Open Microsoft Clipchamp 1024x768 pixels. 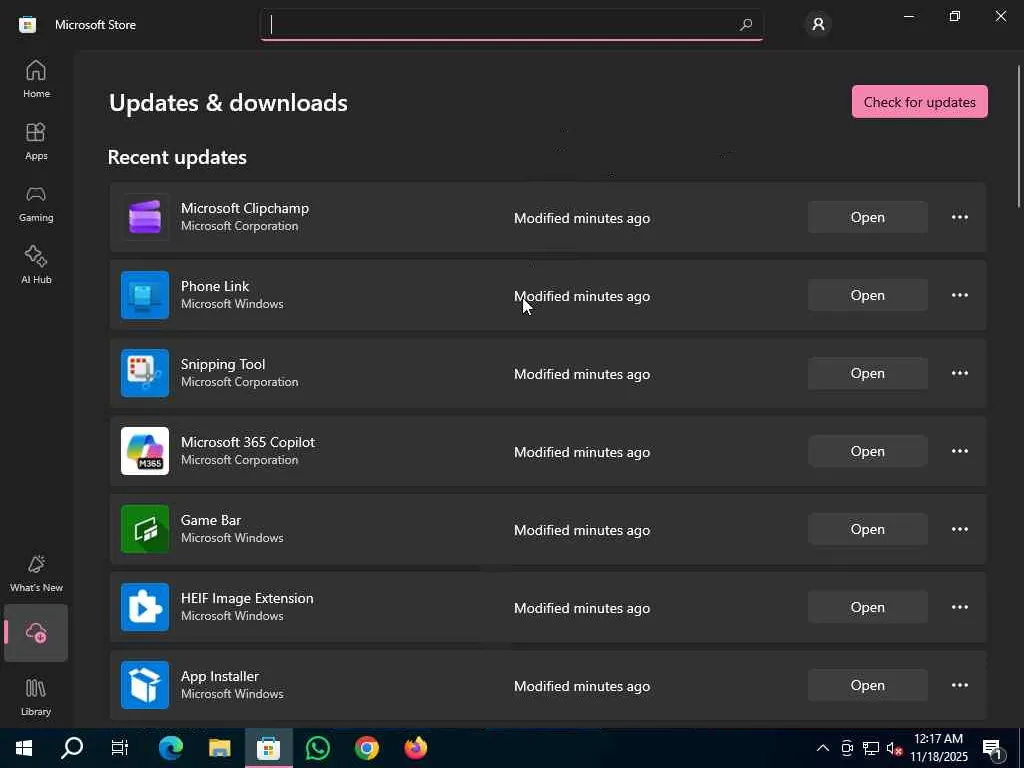click(x=867, y=217)
